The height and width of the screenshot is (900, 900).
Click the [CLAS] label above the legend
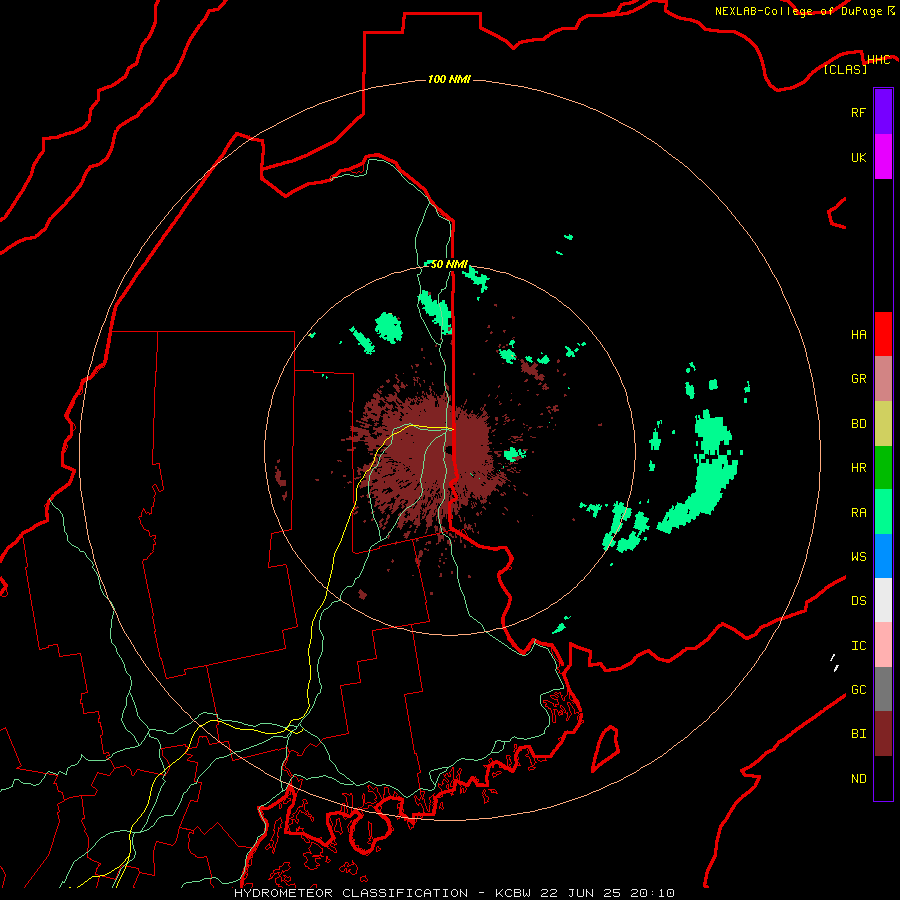845,69
